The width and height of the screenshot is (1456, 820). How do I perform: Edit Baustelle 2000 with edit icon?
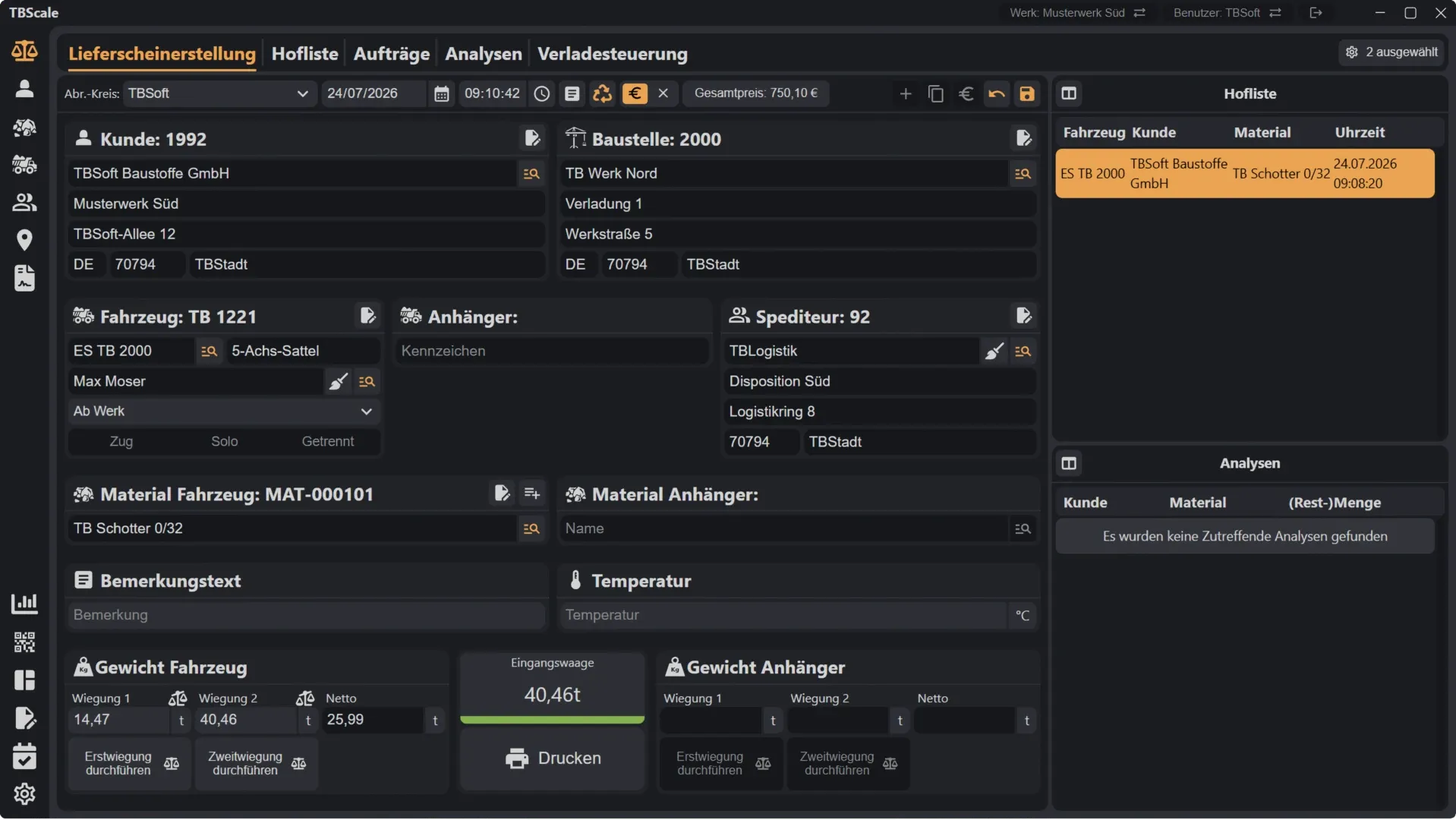pos(1023,138)
